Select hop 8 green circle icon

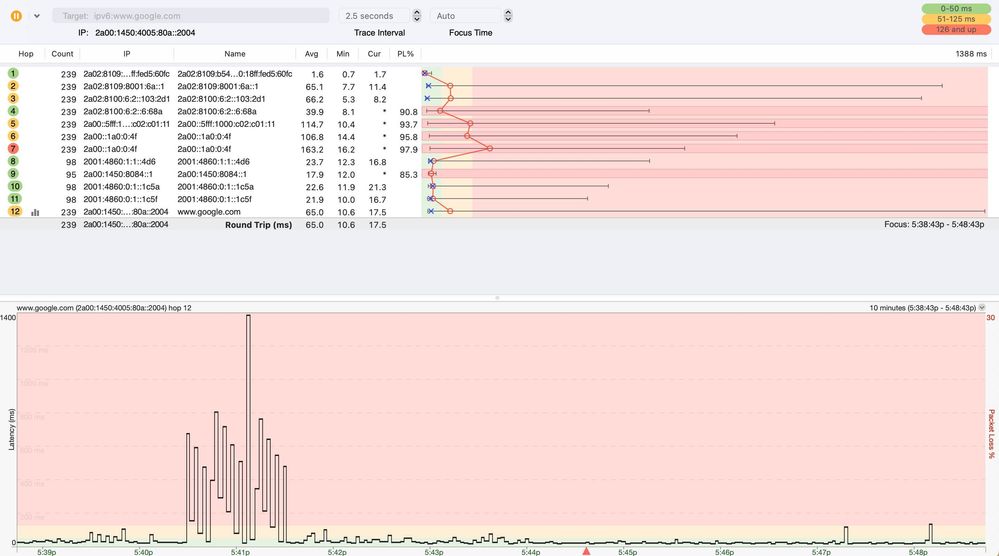point(13,161)
